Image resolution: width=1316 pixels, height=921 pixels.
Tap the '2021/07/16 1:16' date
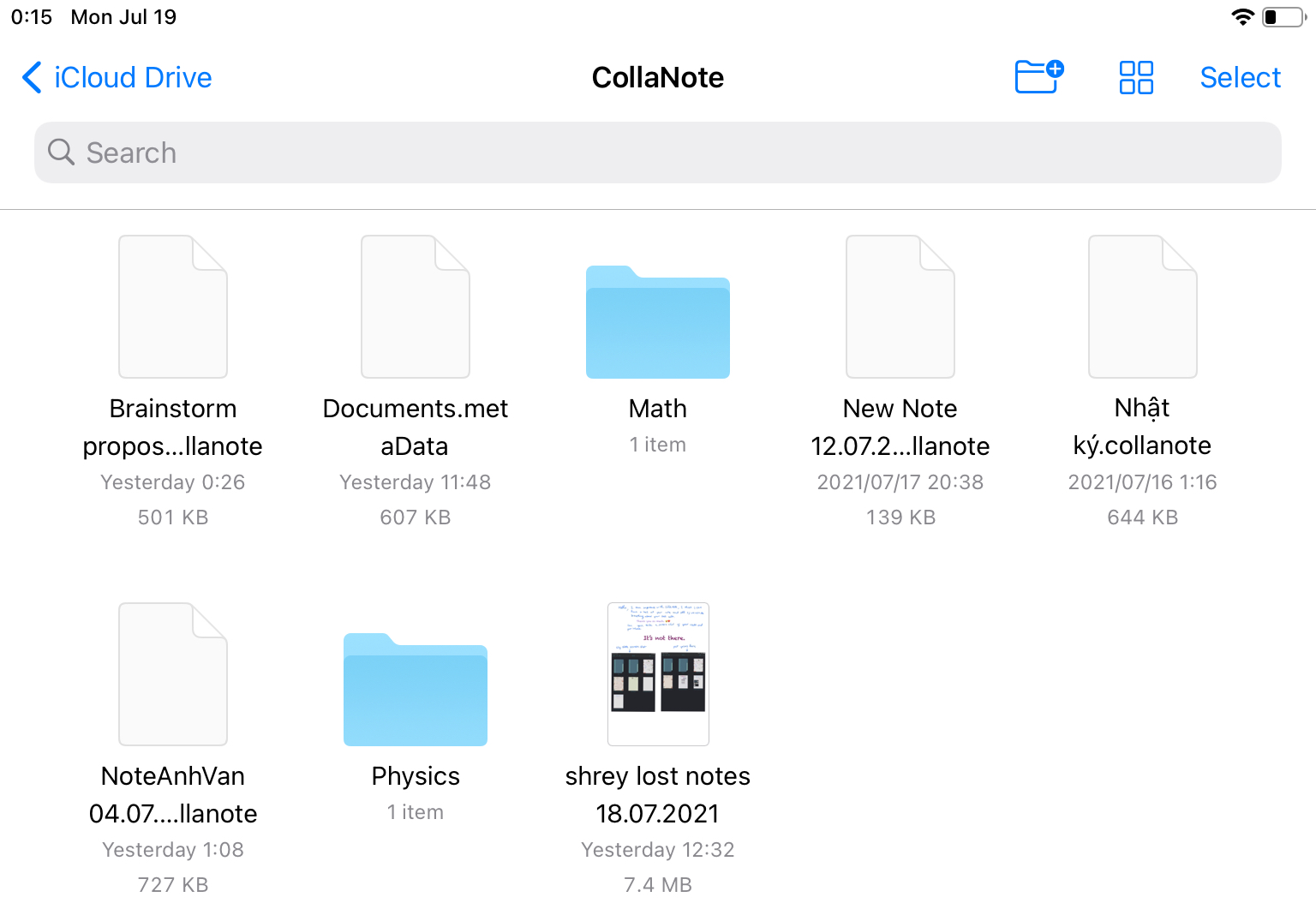coord(1143,482)
